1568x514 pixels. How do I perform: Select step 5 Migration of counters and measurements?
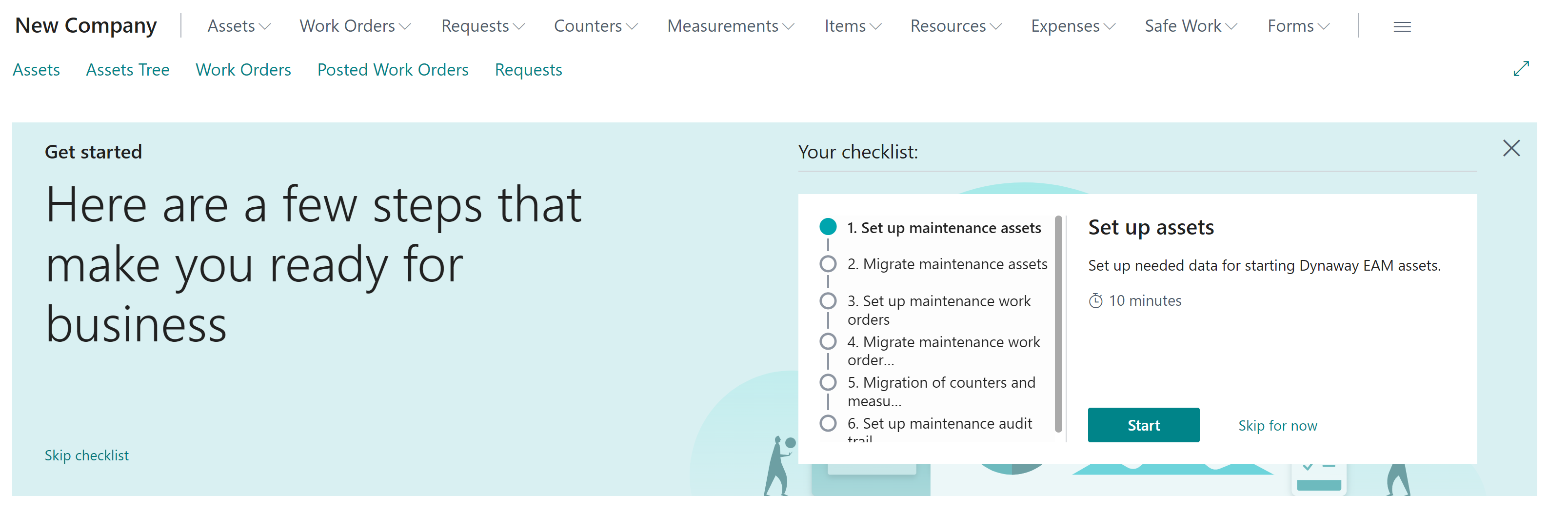pos(829,382)
